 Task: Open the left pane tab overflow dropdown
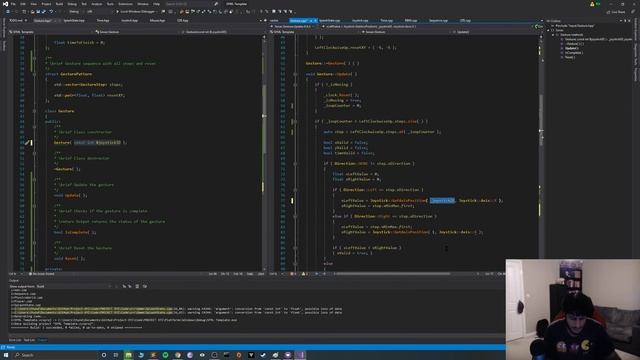coord(261,20)
